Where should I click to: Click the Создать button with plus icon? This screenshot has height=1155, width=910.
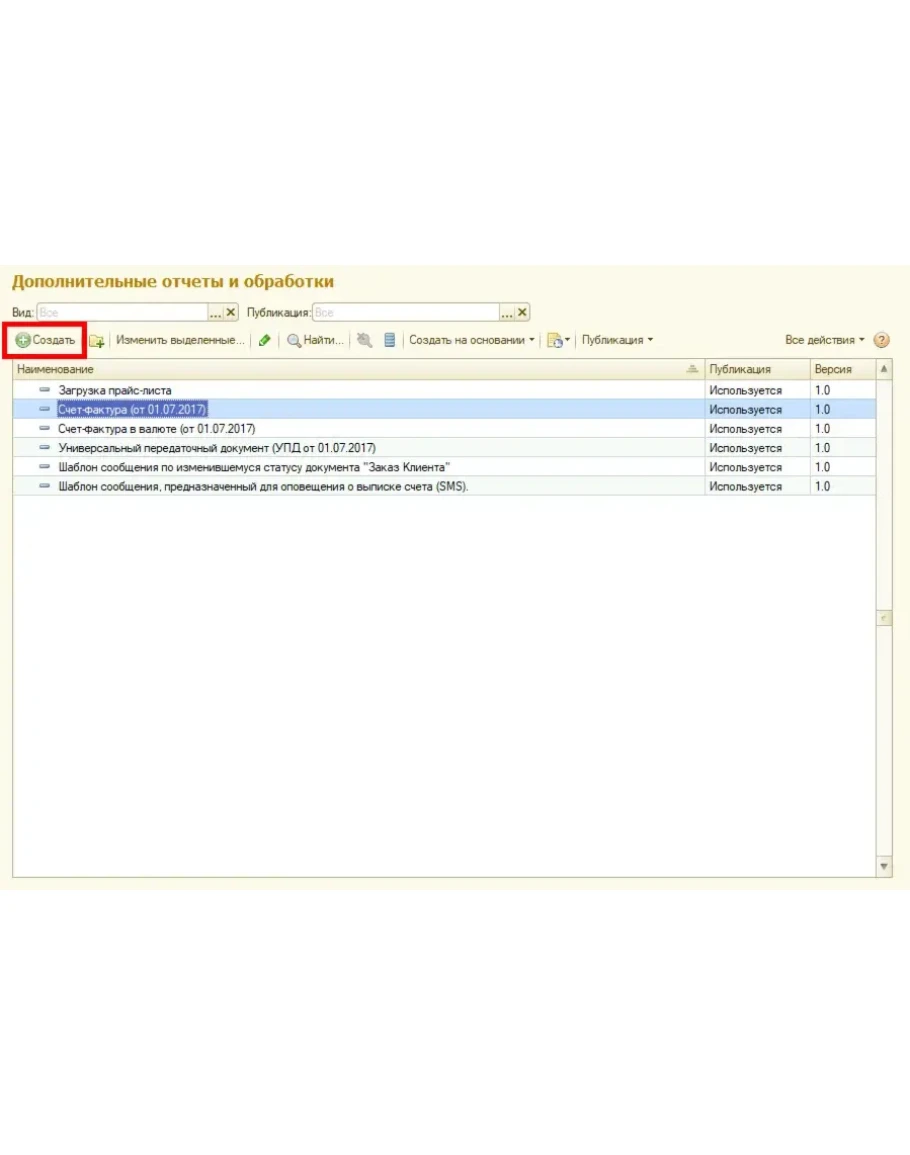coord(46,340)
